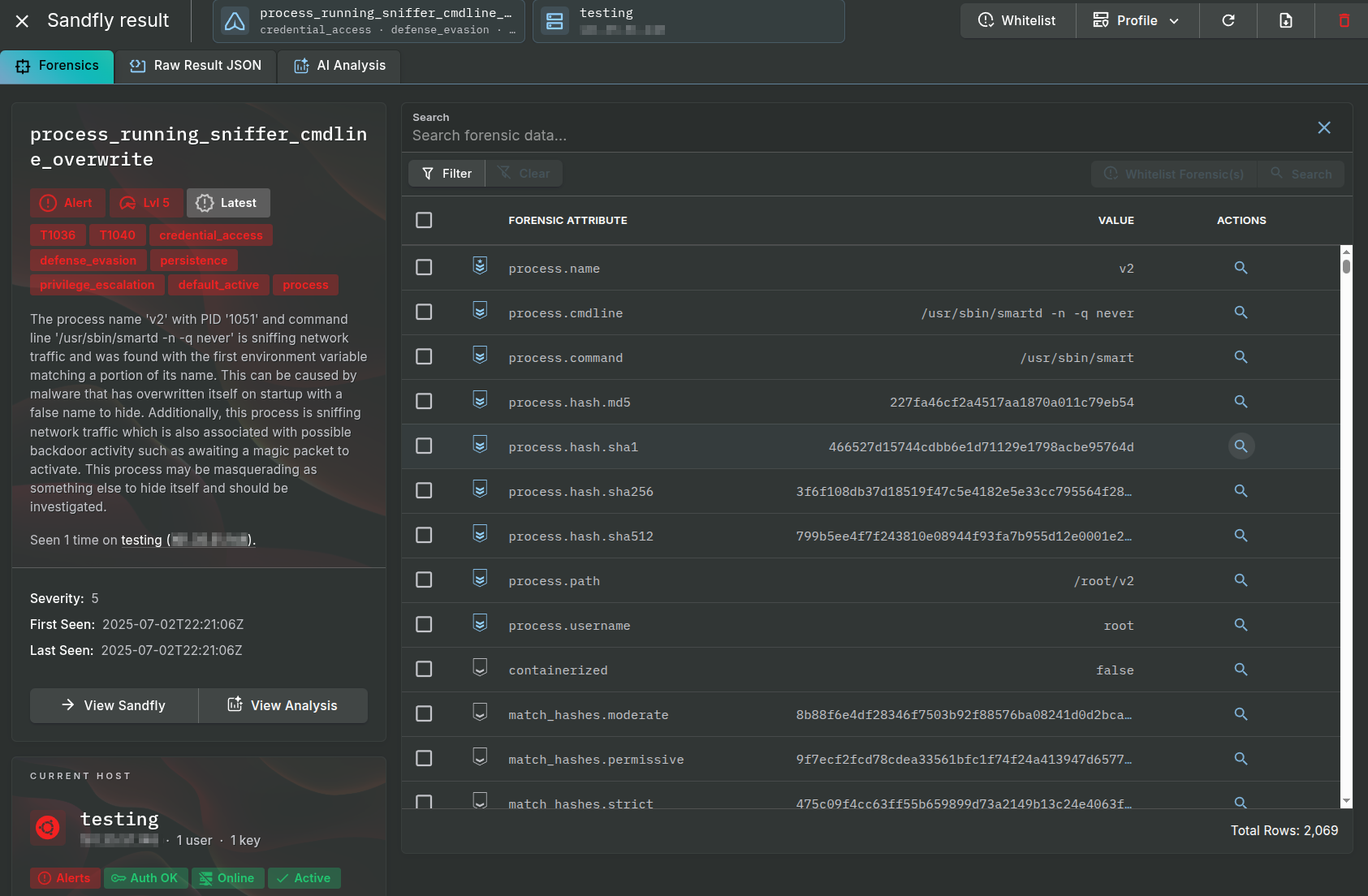
Task: Click the red delete trash icon
Action: click(x=1344, y=20)
